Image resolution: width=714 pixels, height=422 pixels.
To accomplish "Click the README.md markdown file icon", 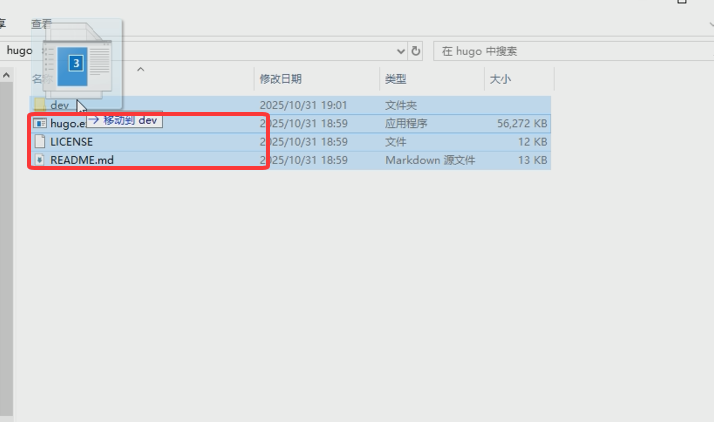I will point(40,160).
